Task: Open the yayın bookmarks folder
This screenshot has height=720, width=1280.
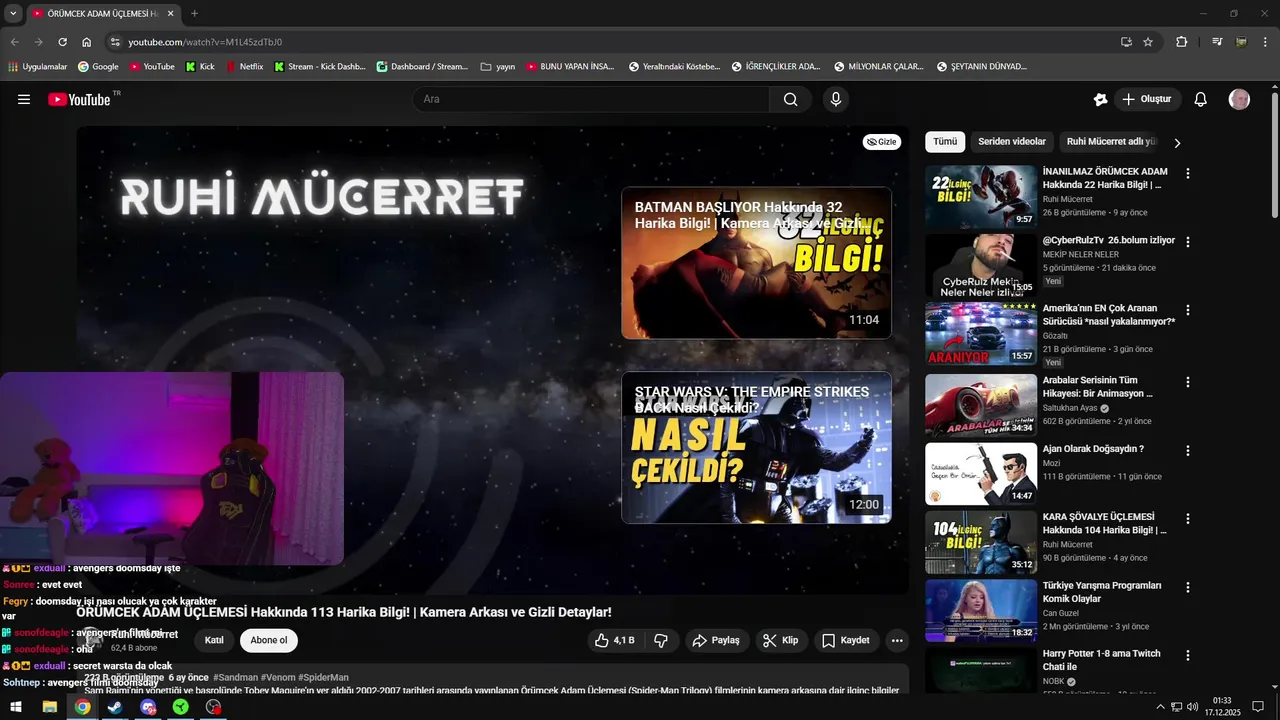Action: tap(497, 67)
